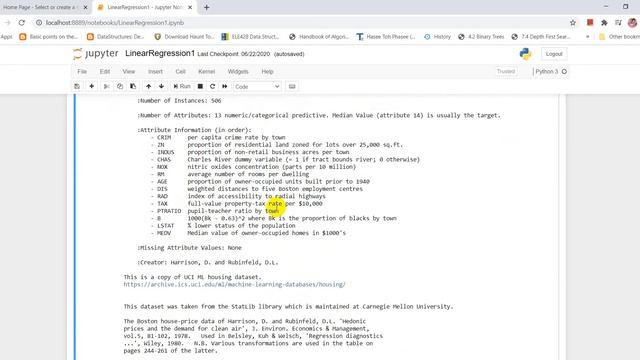Move selected cell down arrow
The image size is (640, 360).
coord(162,87)
